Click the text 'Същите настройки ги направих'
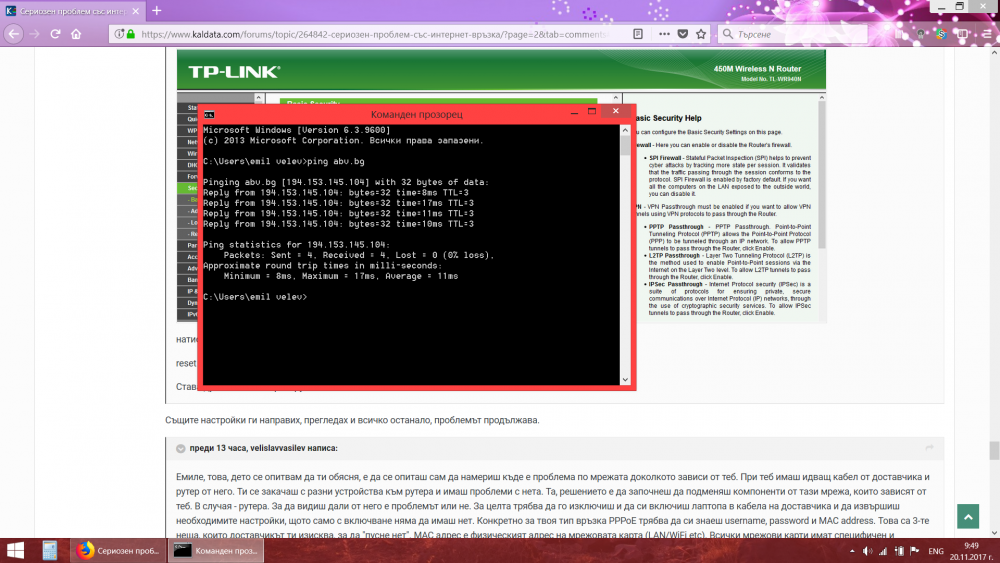 (233, 420)
